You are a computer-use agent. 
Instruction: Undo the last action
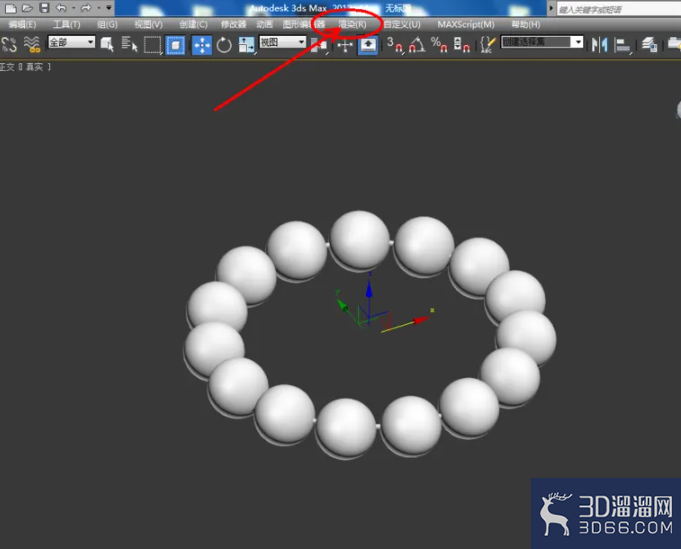(61, 8)
